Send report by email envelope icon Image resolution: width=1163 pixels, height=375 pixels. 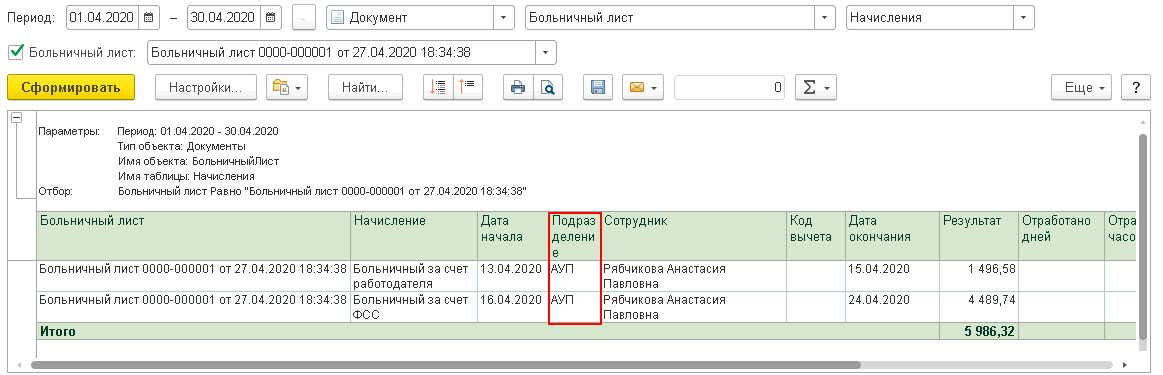click(x=642, y=87)
